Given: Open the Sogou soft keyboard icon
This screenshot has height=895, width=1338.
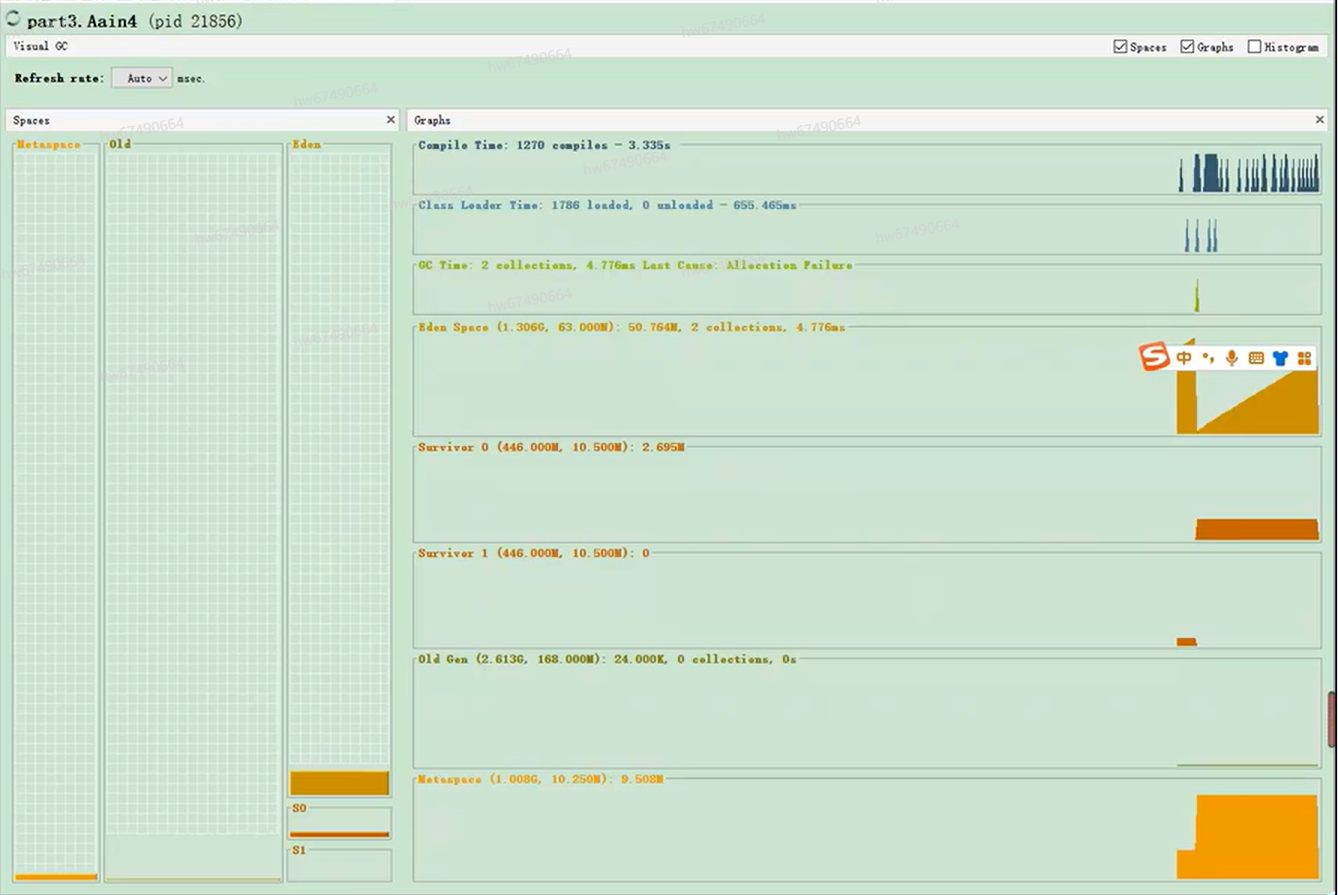Looking at the screenshot, I should (x=1256, y=358).
